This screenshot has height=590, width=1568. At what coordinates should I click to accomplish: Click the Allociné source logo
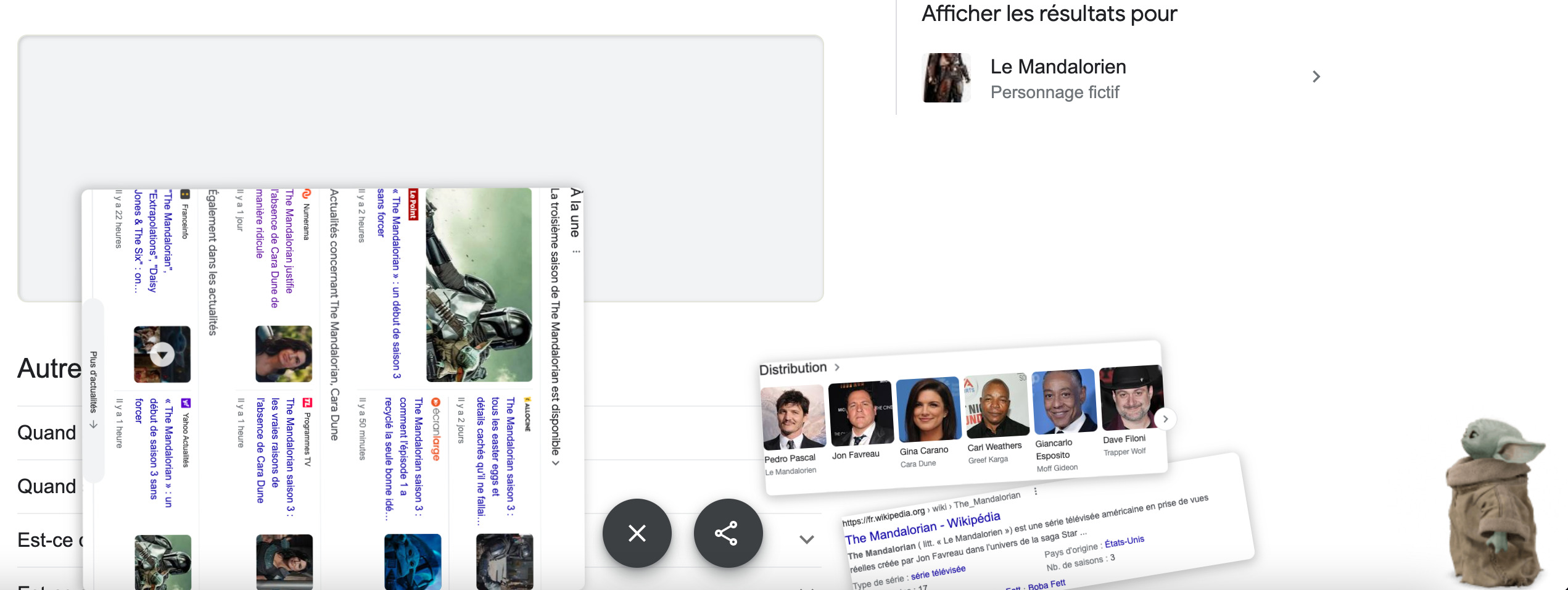pos(527,413)
